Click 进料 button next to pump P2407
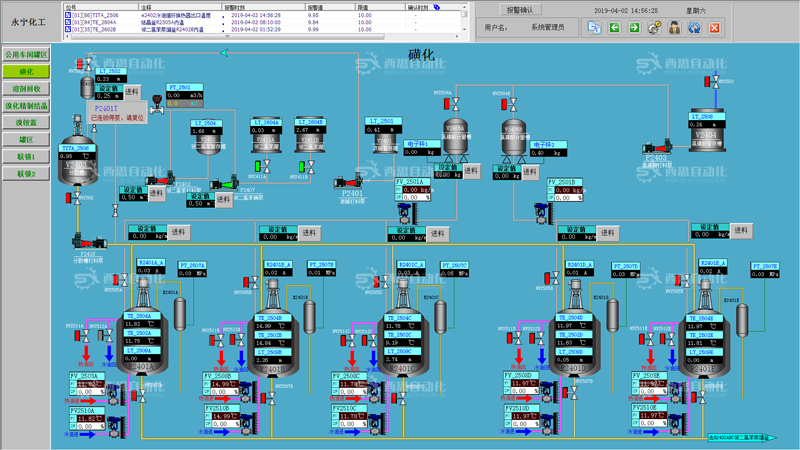Image resolution: width=800 pixels, height=450 pixels. [223, 199]
